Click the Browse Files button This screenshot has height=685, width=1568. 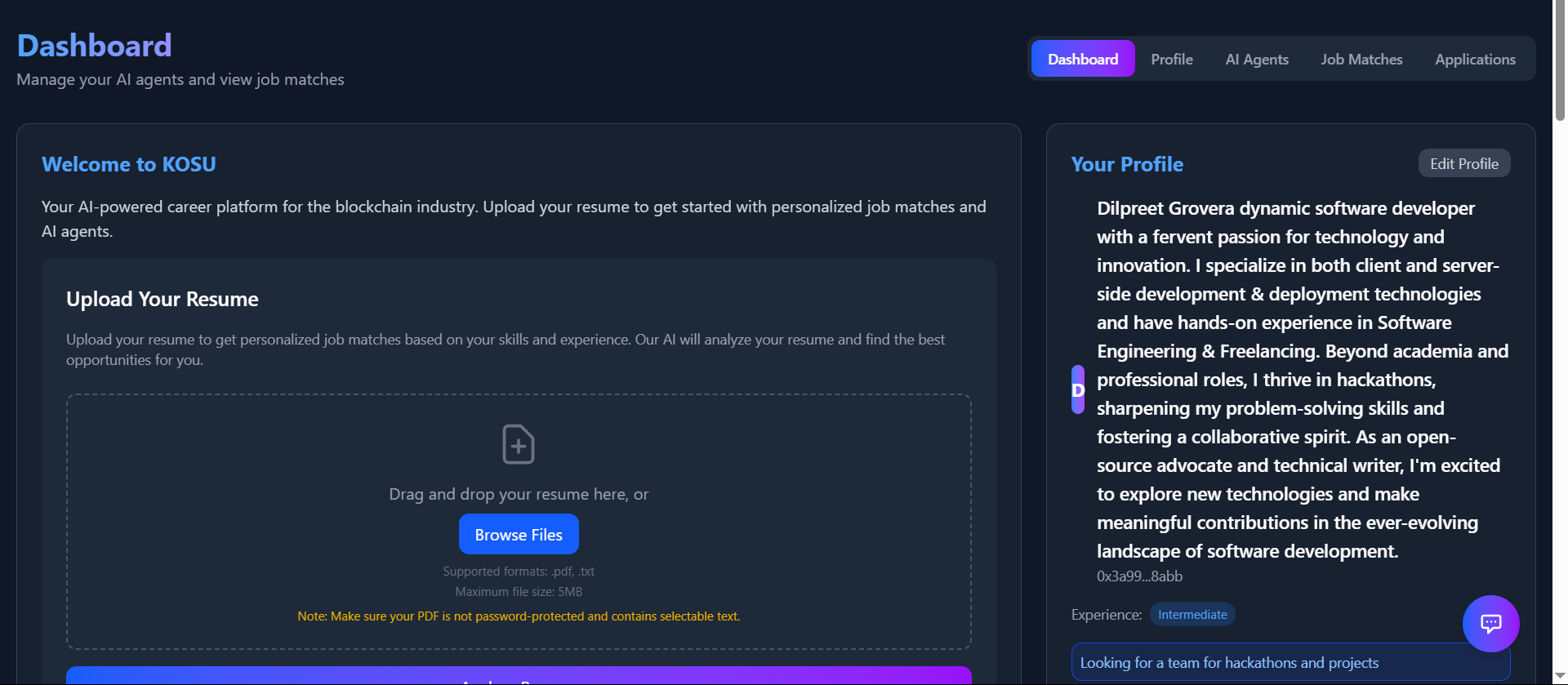click(x=519, y=534)
